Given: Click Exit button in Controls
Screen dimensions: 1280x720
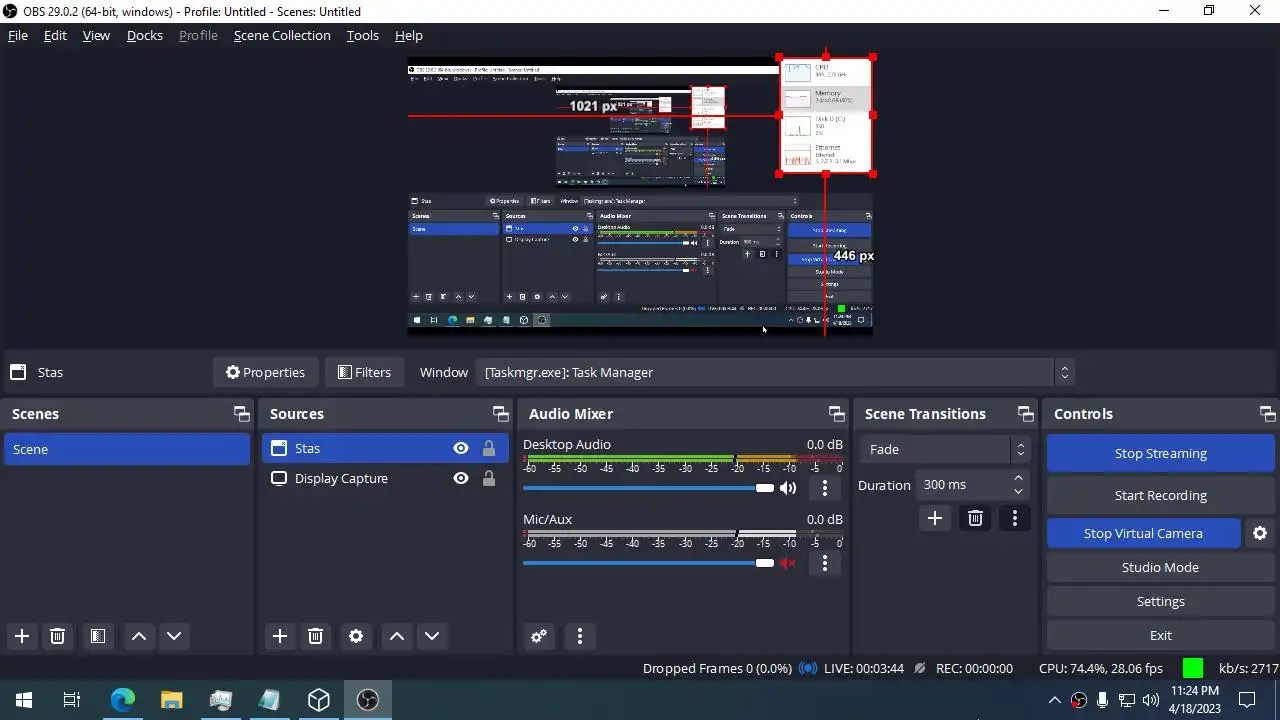Looking at the screenshot, I should pos(1160,635).
